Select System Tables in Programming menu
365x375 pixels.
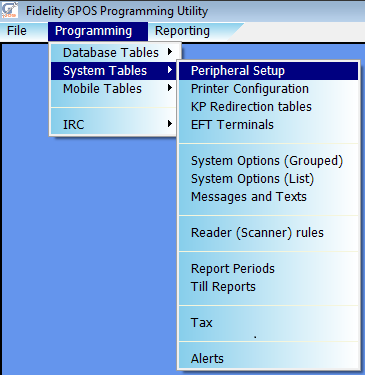click(113, 70)
